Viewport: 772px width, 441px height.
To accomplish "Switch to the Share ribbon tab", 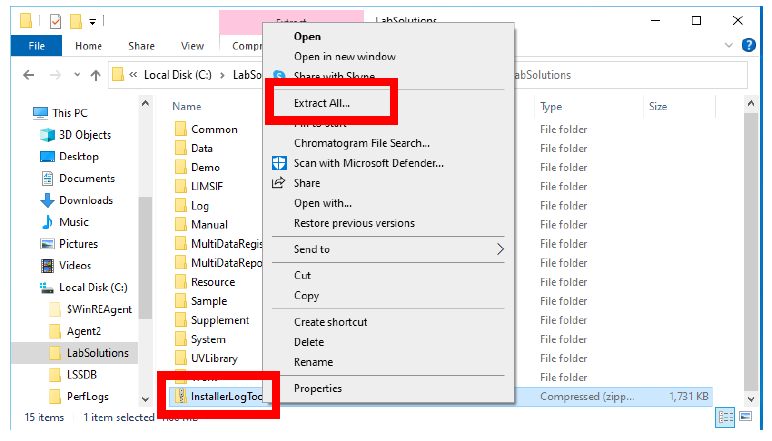I will [141, 46].
